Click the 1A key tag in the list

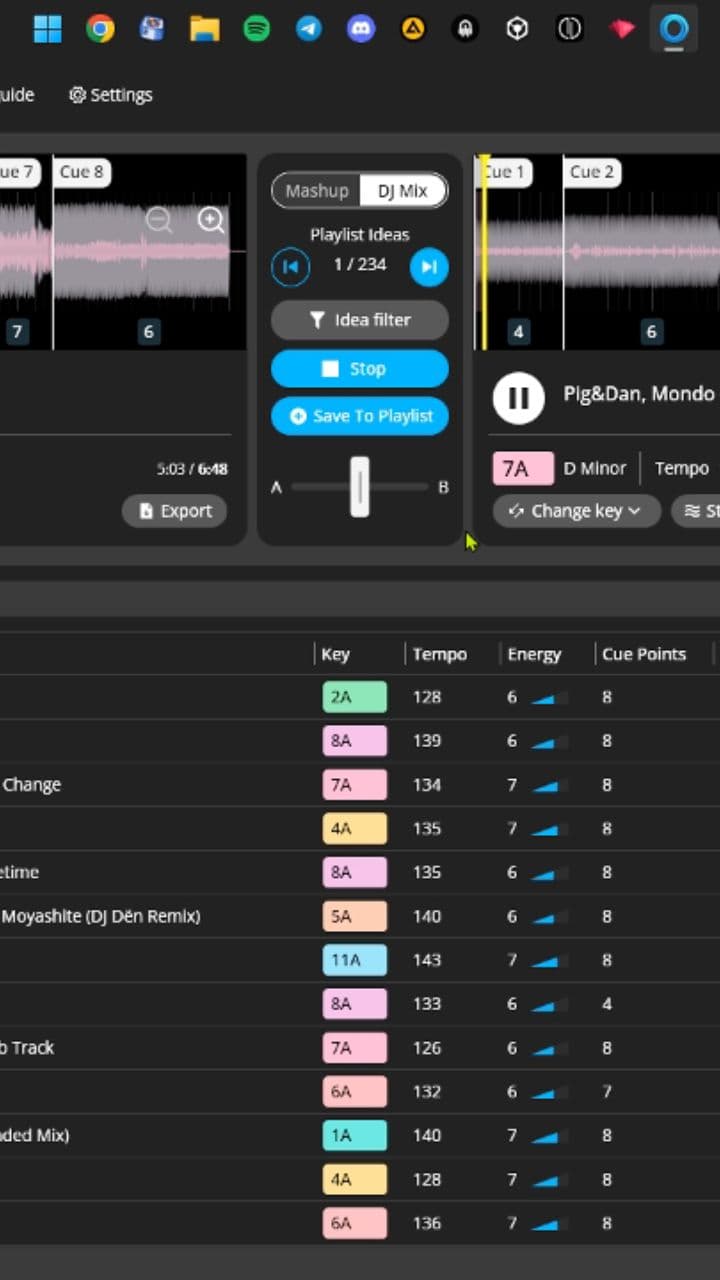pyautogui.click(x=354, y=1135)
